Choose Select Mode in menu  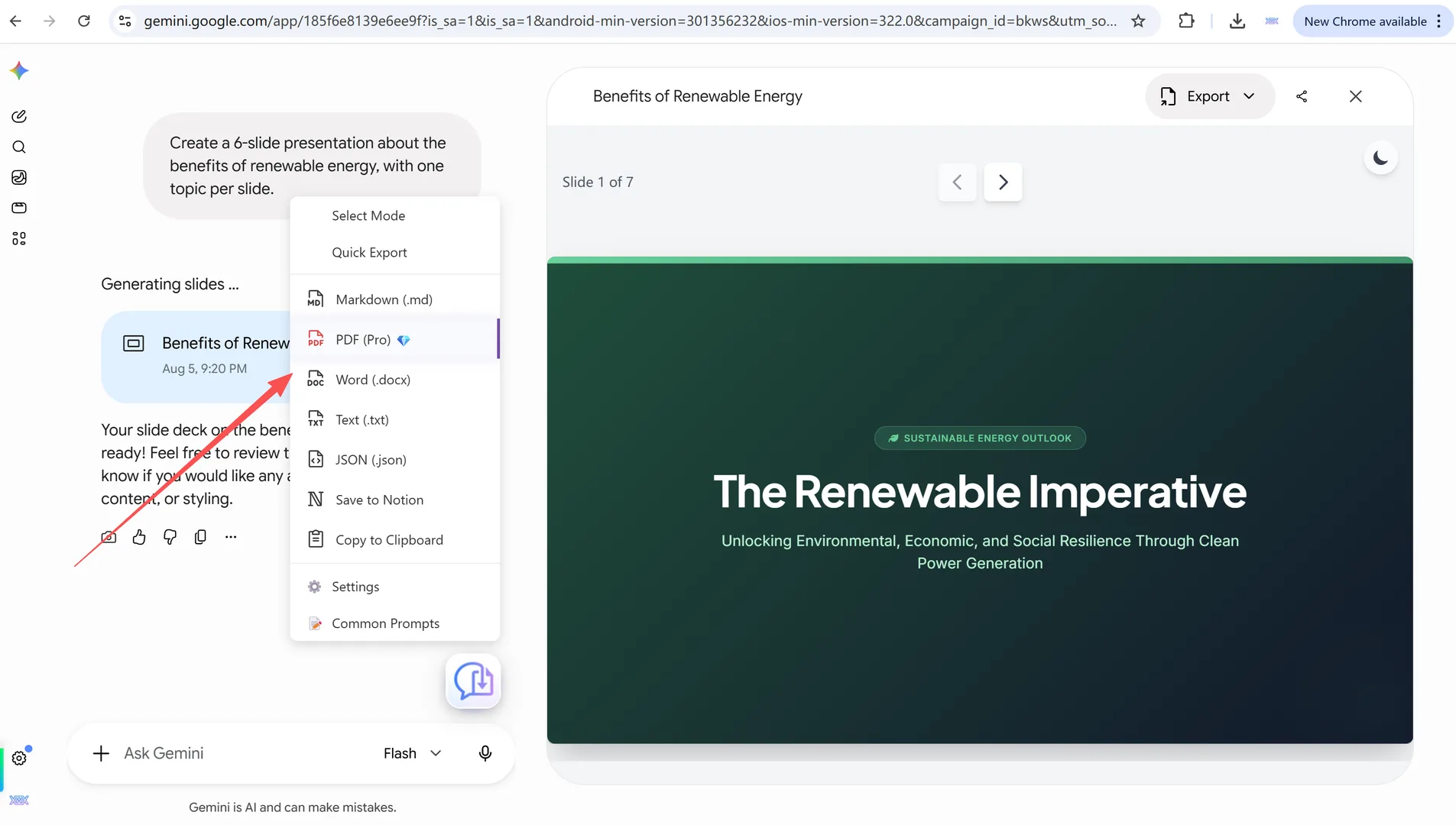(x=395, y=215)
